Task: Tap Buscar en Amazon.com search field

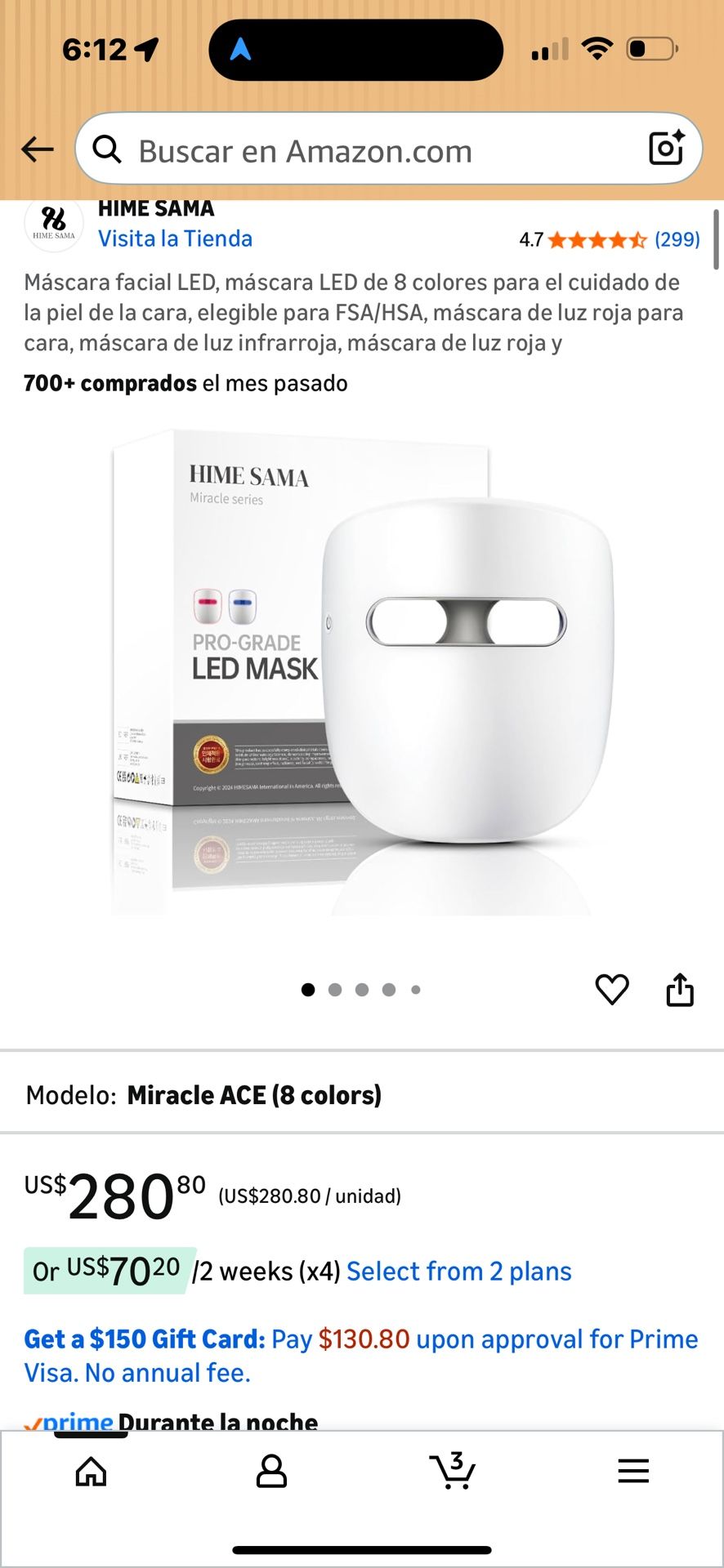Action: click(x=388, y=149)
